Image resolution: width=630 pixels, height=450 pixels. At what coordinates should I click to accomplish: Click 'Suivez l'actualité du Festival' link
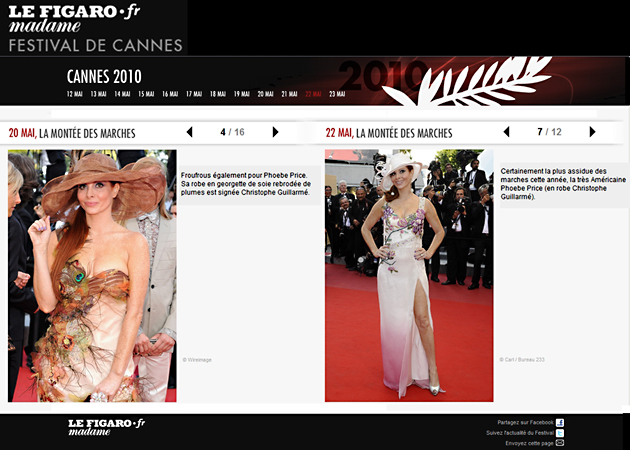tap(519, 433)
